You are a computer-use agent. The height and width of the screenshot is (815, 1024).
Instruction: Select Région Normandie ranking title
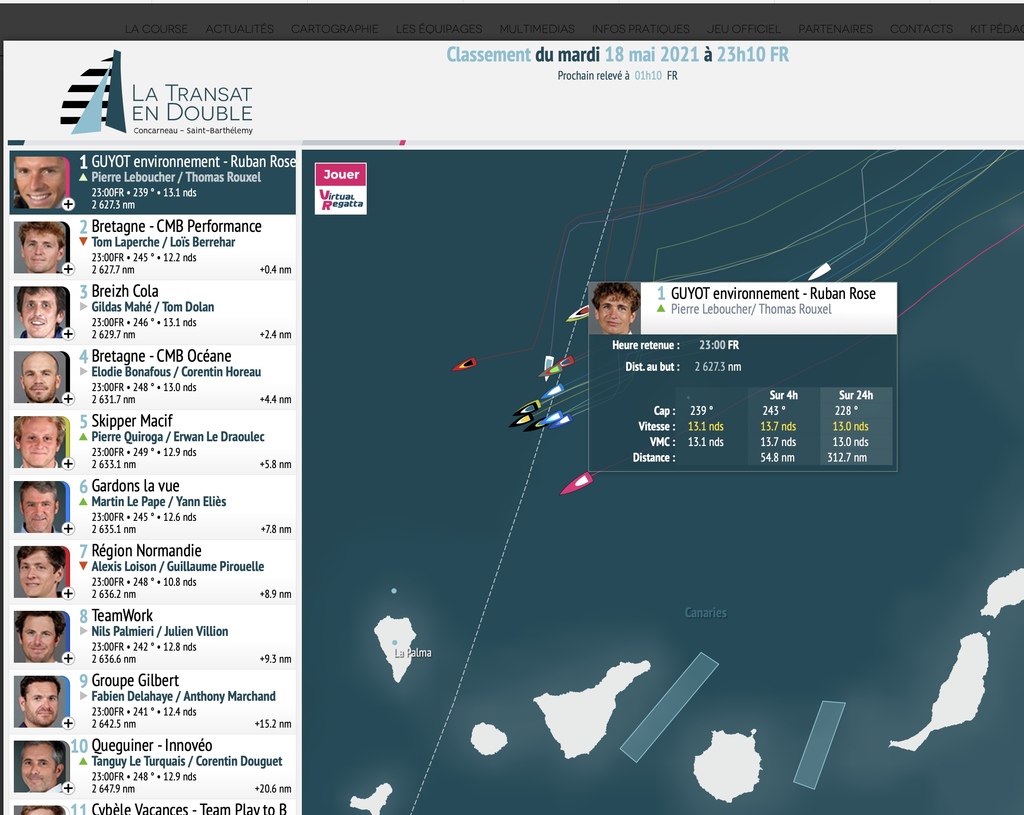(x=146, y=551)
